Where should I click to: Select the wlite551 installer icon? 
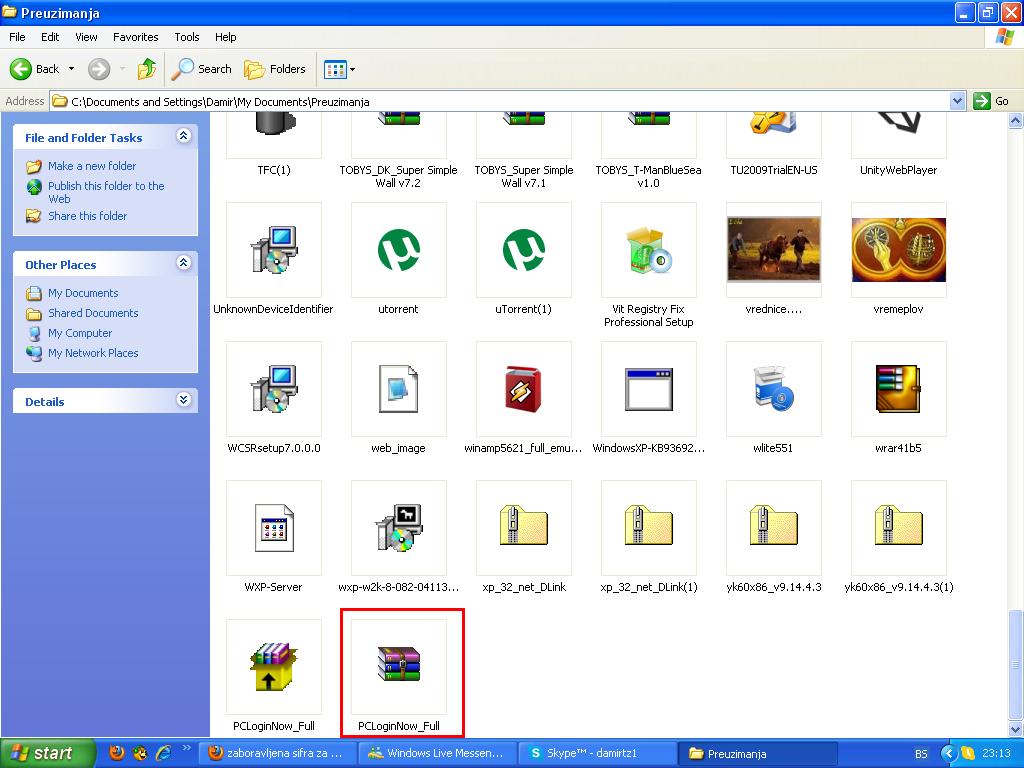774,389
